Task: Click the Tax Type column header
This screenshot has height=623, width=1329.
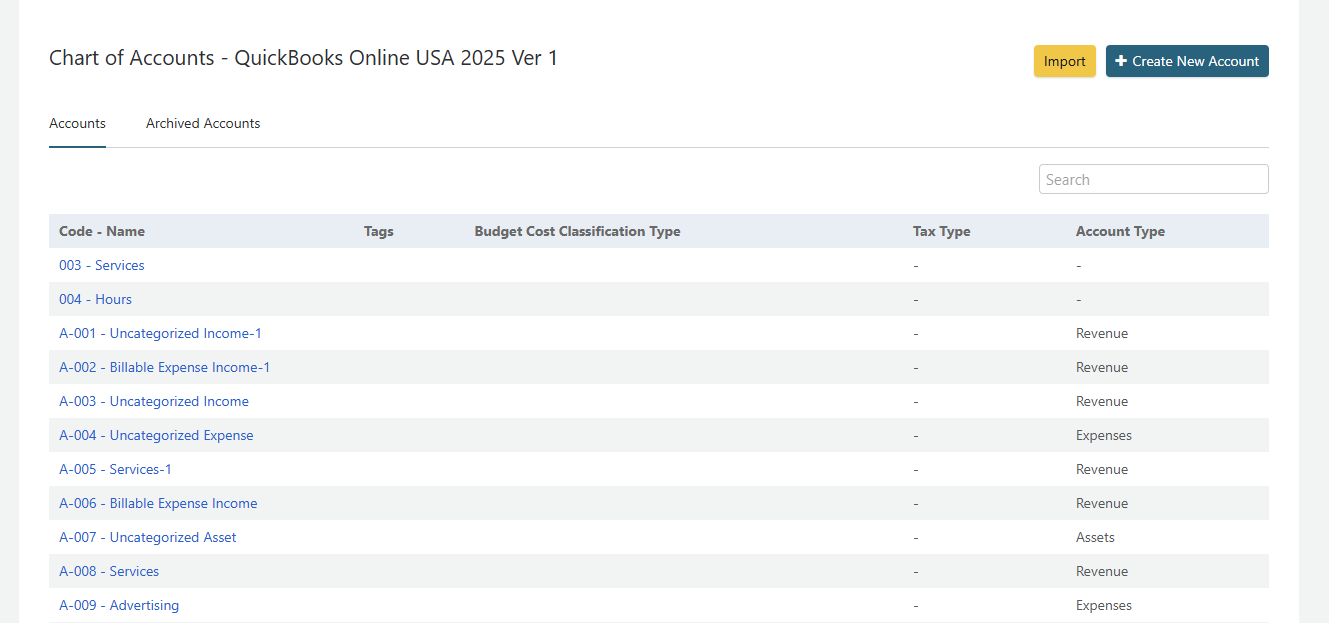Action: pyautogui.click(x=942, y=231)
